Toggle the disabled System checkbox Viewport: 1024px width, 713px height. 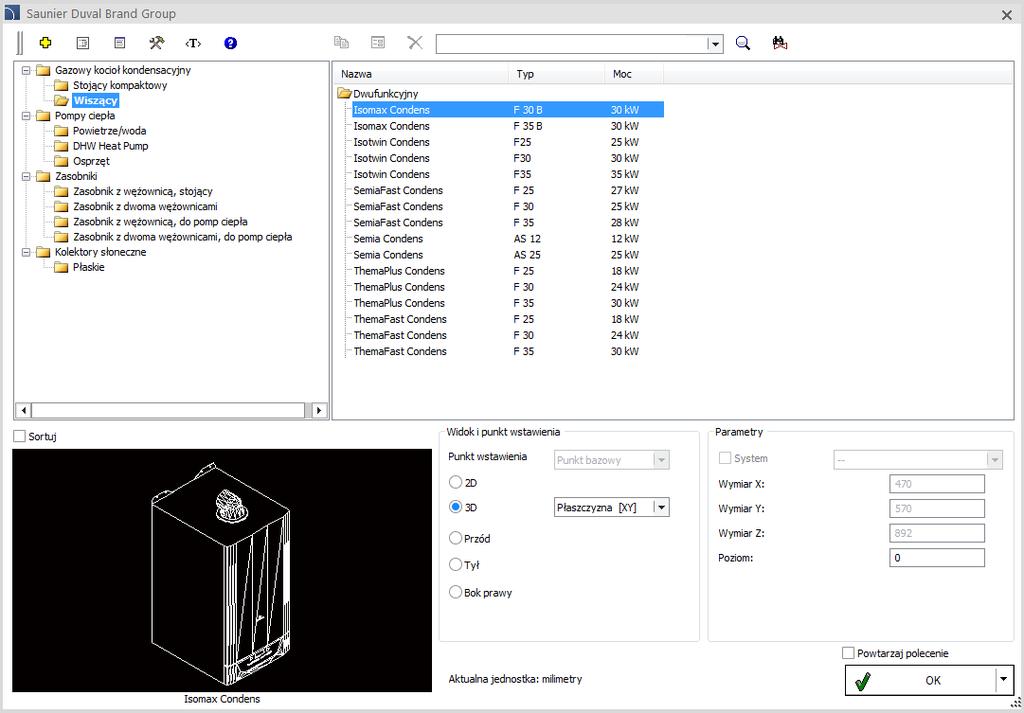[x=724, y=458]
